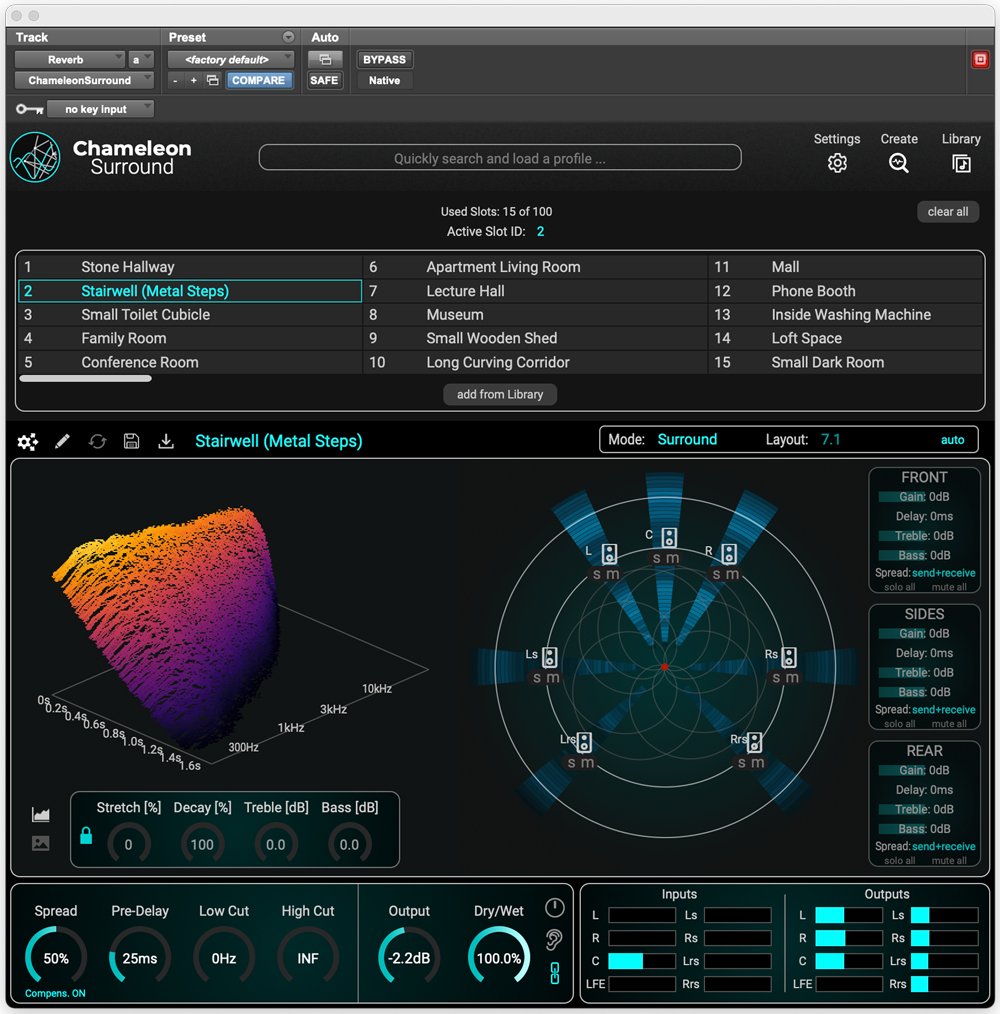This screenshot has height=1014, width=1000.
Task: Click the center C speaker icon
Action: click(669, 537)
